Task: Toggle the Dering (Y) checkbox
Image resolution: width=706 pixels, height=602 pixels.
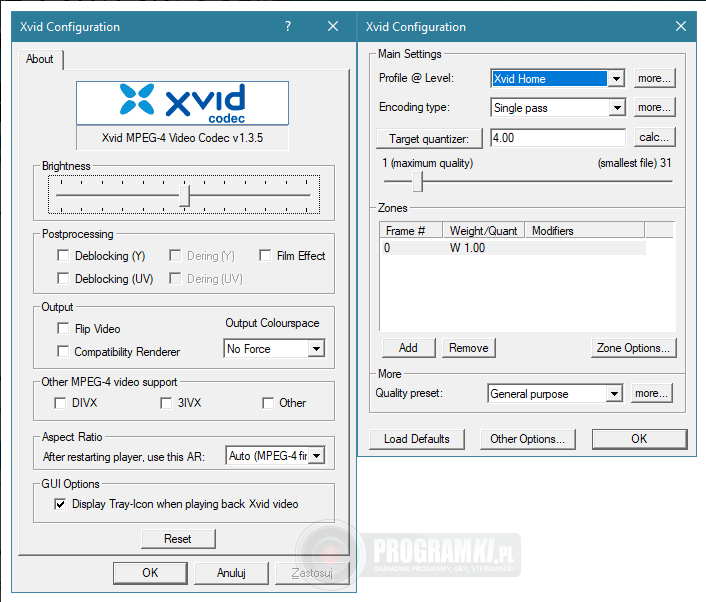Action: 175,255
